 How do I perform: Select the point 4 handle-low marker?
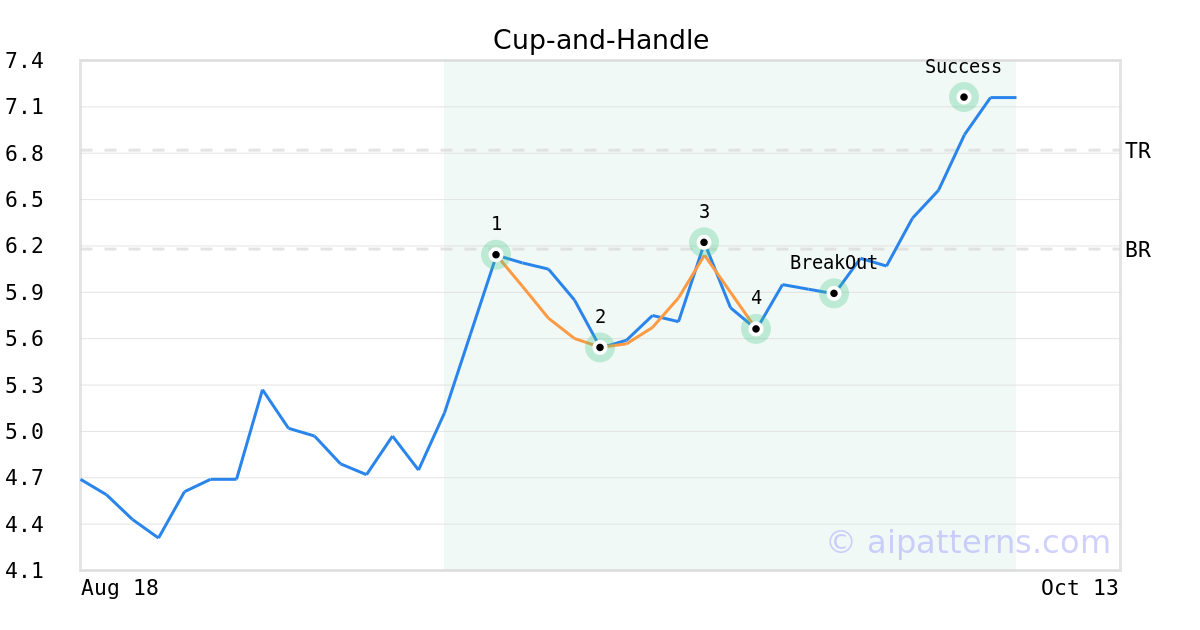(x=756, y=329)
